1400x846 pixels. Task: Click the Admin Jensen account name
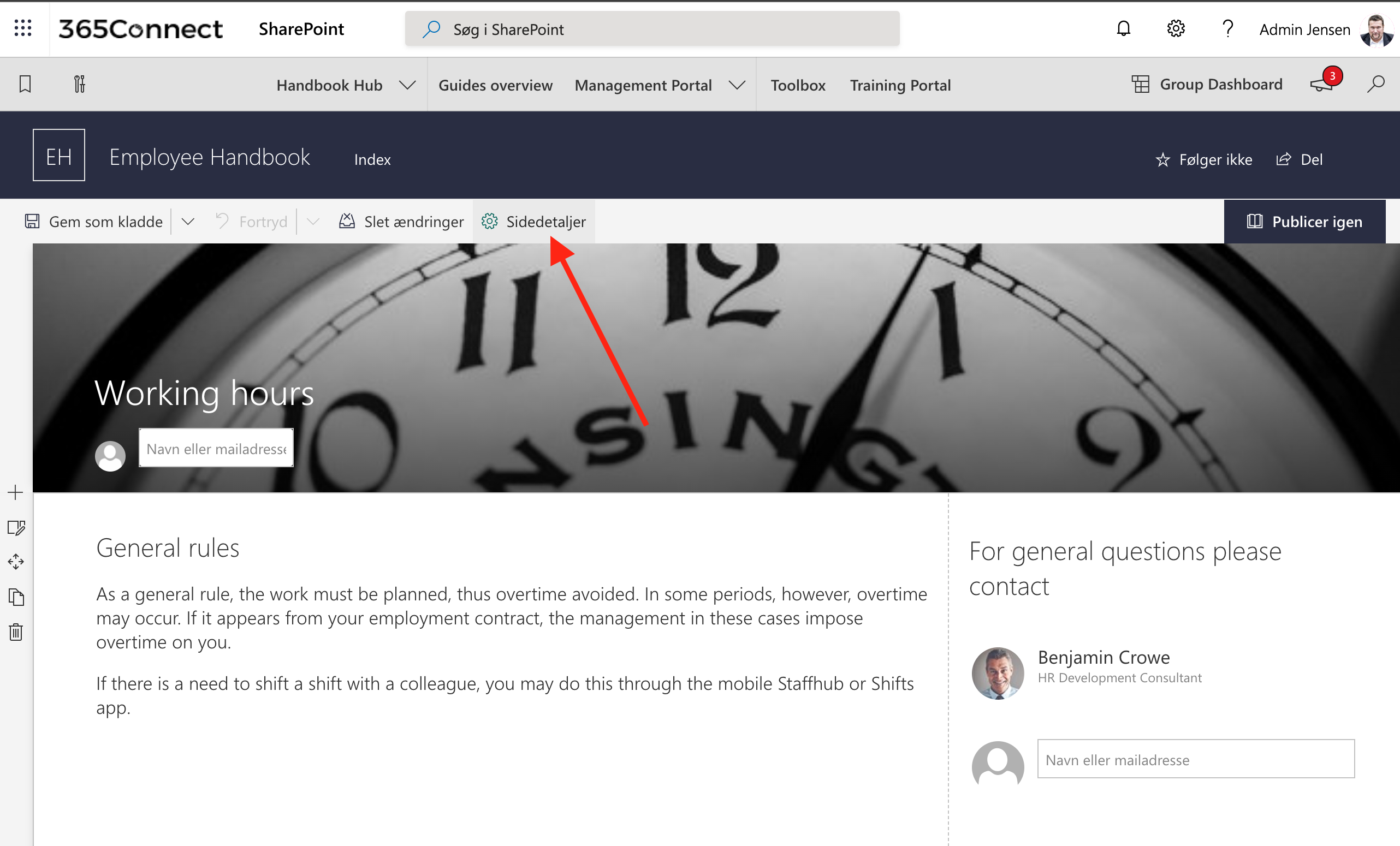(1304, 29)
